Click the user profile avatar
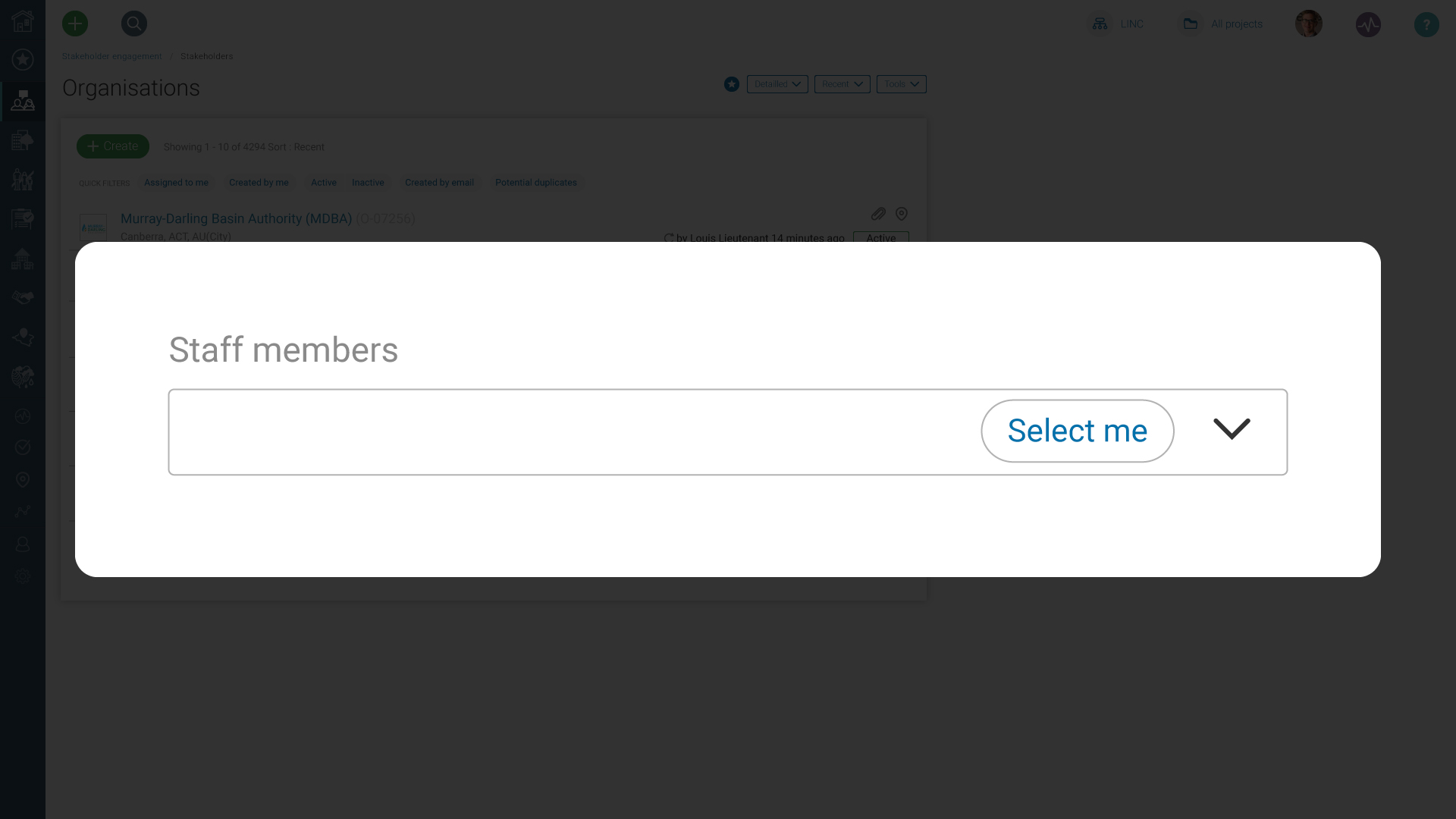The height and width of the screenshot is (819, 1456). [1309, 24]
